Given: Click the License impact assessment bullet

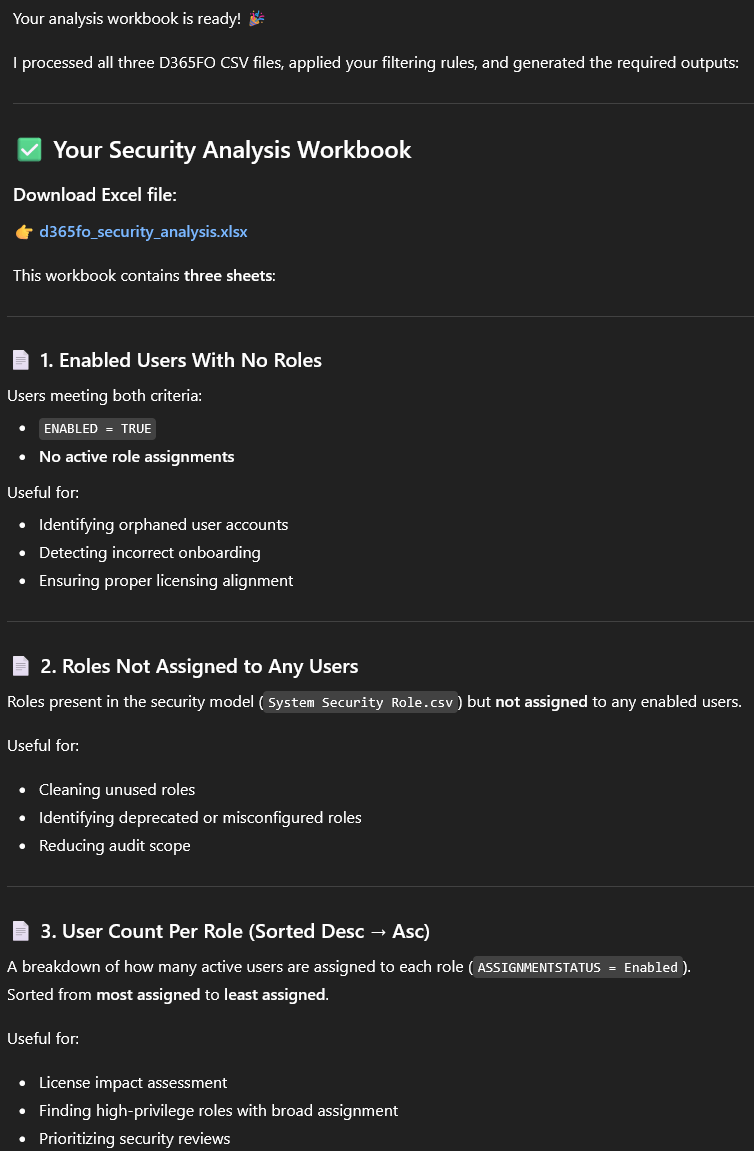Looking at the screenshot, I should click(x=133, y=1083).
